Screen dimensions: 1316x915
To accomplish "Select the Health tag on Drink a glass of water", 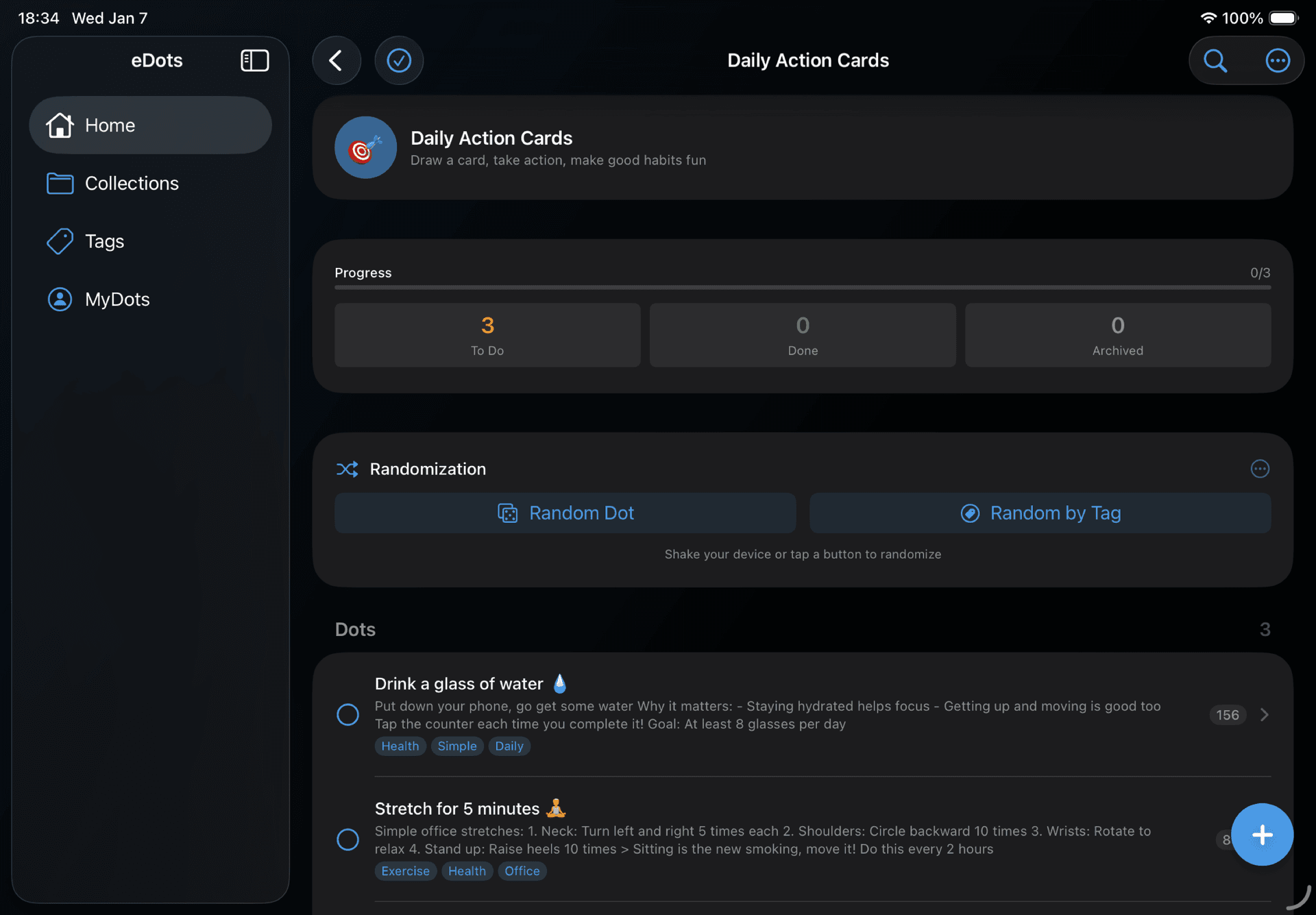I will pos(400,746).
